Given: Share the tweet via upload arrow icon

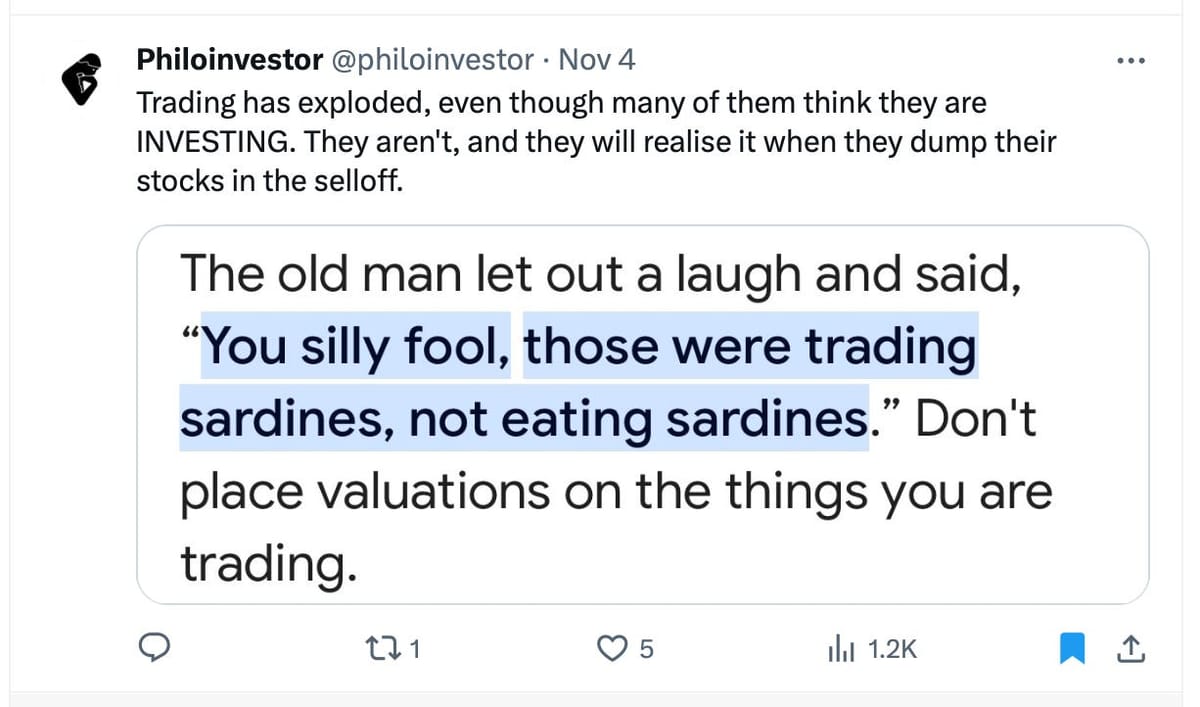Looking at the screenshot, I should click(1129, 650).
